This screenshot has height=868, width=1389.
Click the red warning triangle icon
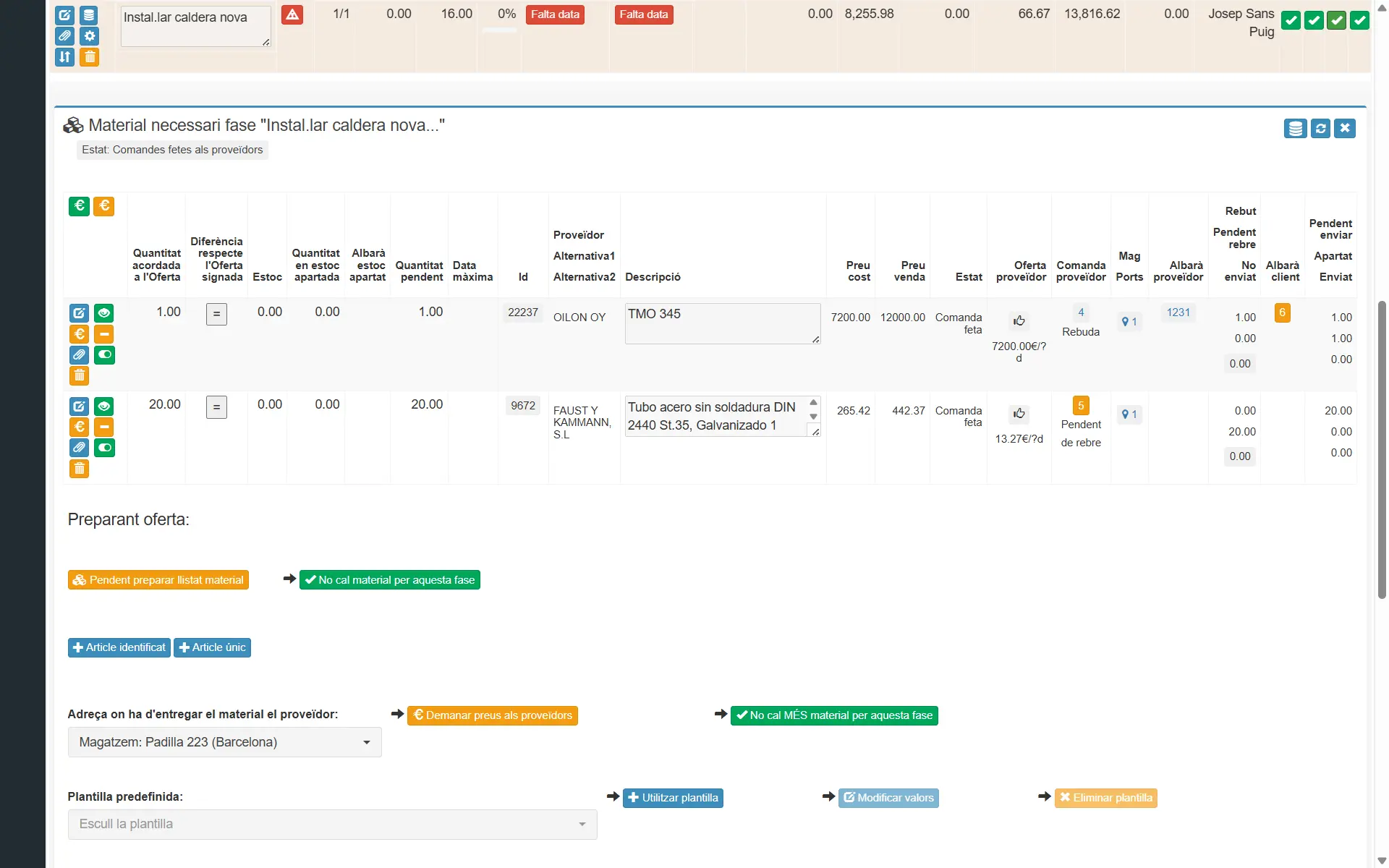(292, 14)
